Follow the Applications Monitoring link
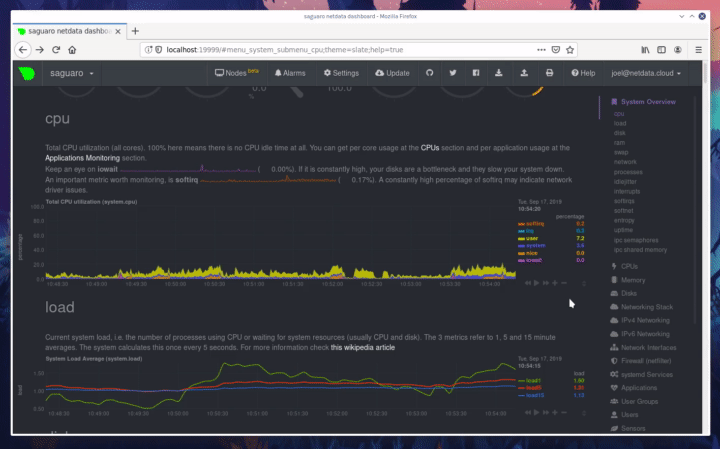This screenshot has height=449, width=720. click(82, 158)
